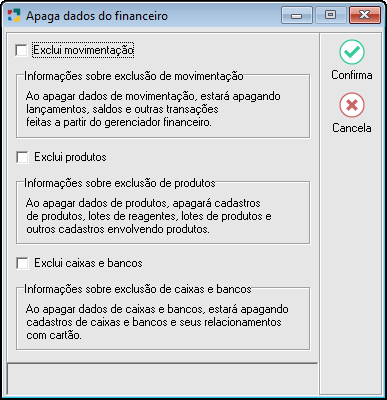Click the produtos exclusion info group box
Image resolution: width=387 pixels, height=400 pixels.
coord(163,211)
